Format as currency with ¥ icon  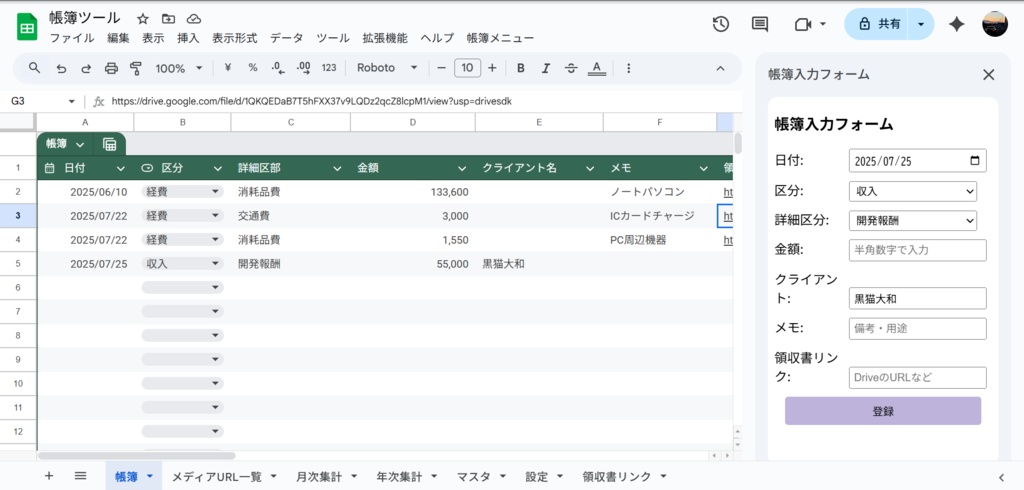[228, 68]
